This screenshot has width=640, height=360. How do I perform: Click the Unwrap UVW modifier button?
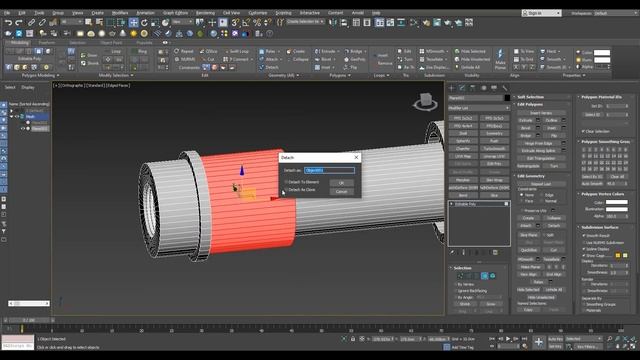494,156
